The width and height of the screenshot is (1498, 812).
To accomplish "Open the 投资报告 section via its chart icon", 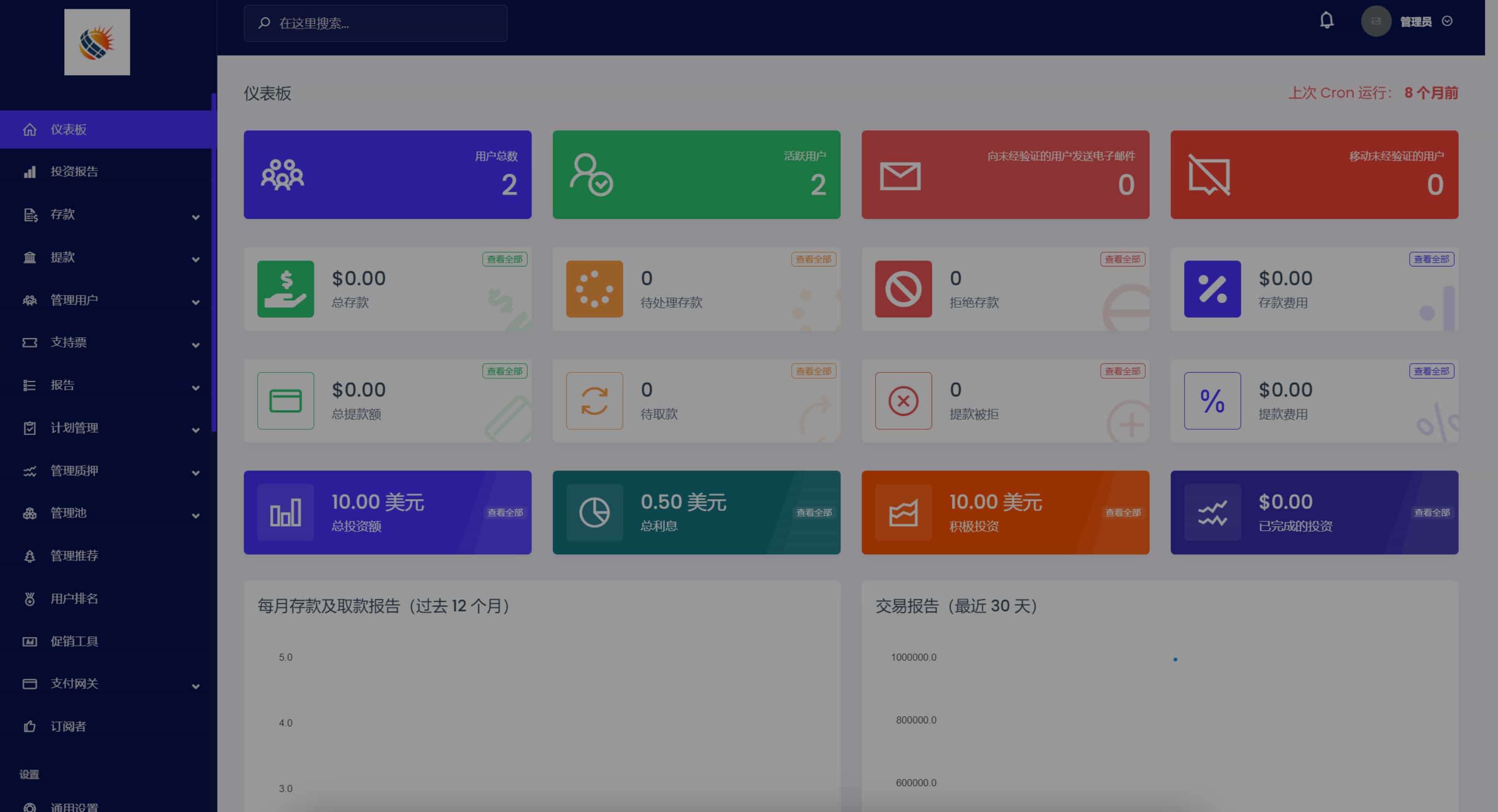I will [x=30, y=172].
